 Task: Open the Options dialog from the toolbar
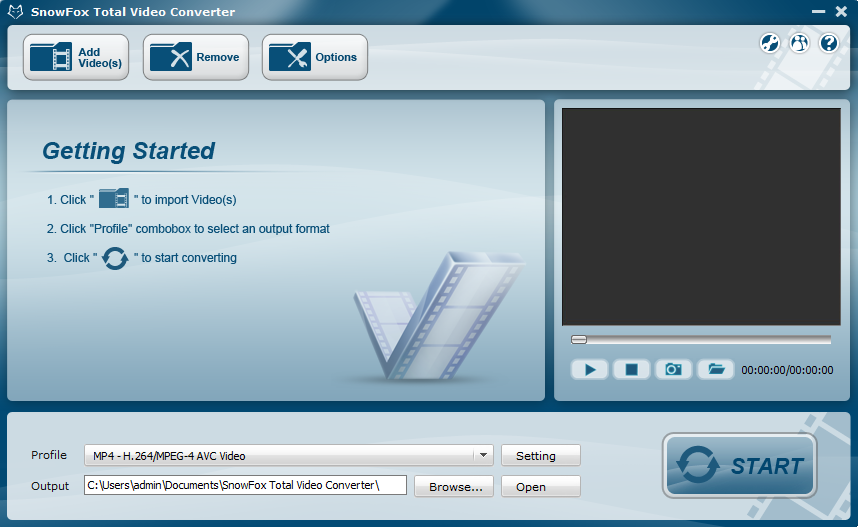point(314,58)
